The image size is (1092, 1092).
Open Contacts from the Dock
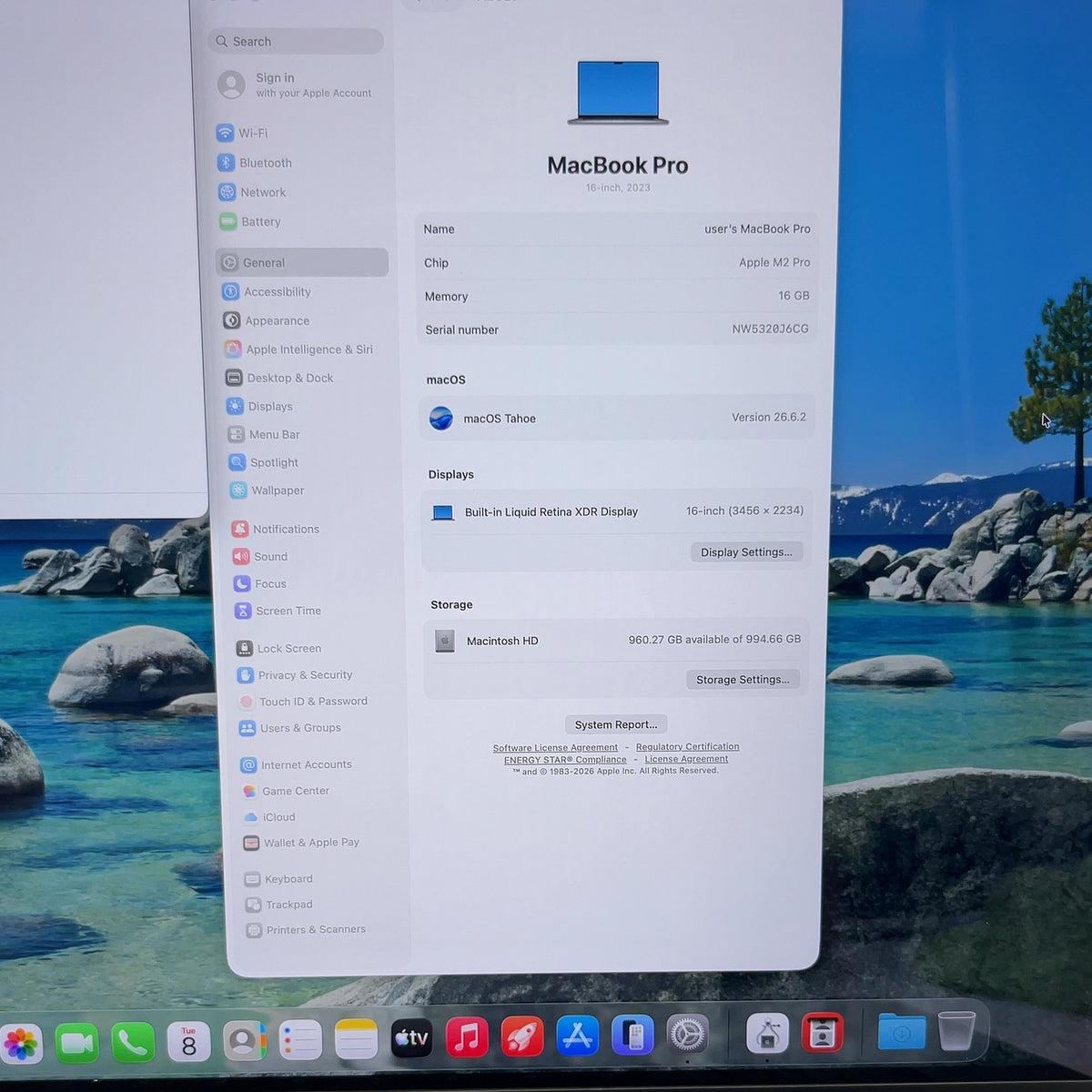pyautogui.click(x=245, y=1041)
